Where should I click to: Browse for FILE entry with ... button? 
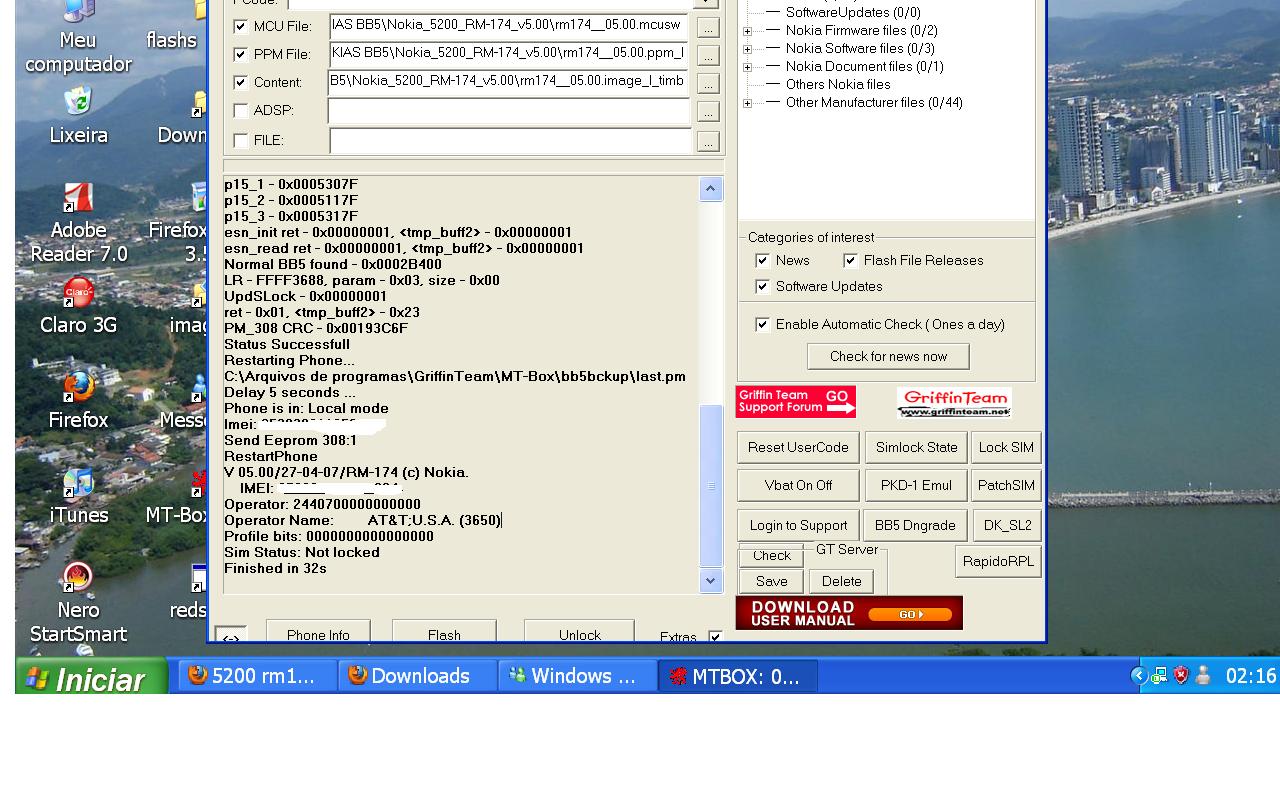click(708, 142)
